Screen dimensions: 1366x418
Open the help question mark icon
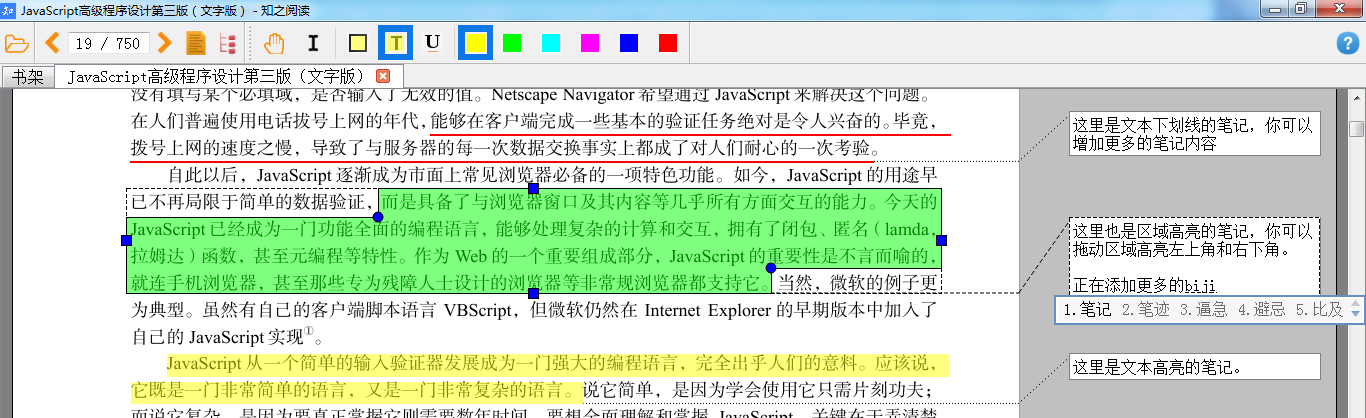[x=1347, y=43]
